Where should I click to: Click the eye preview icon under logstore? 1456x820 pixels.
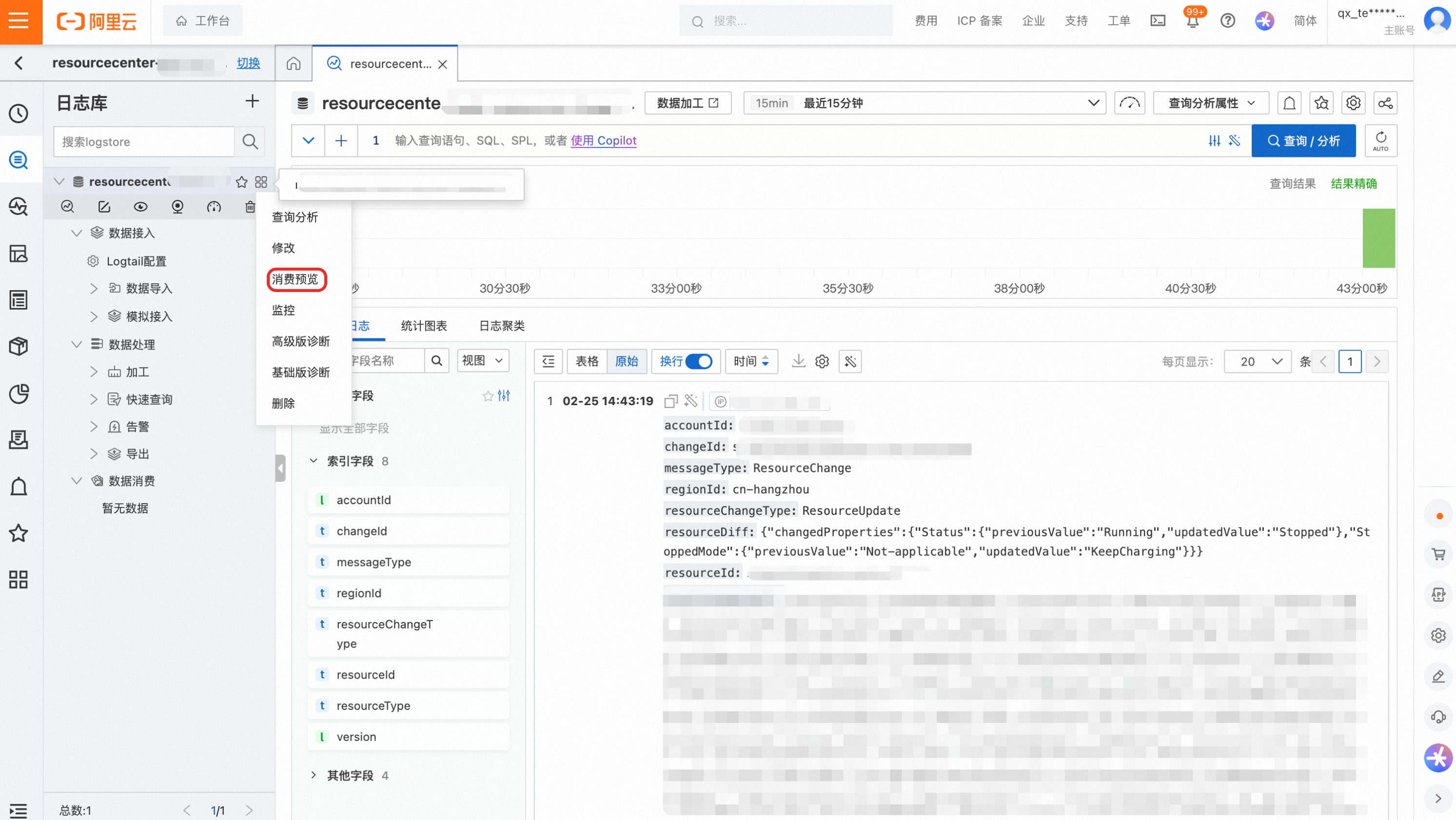coord(141,207)
